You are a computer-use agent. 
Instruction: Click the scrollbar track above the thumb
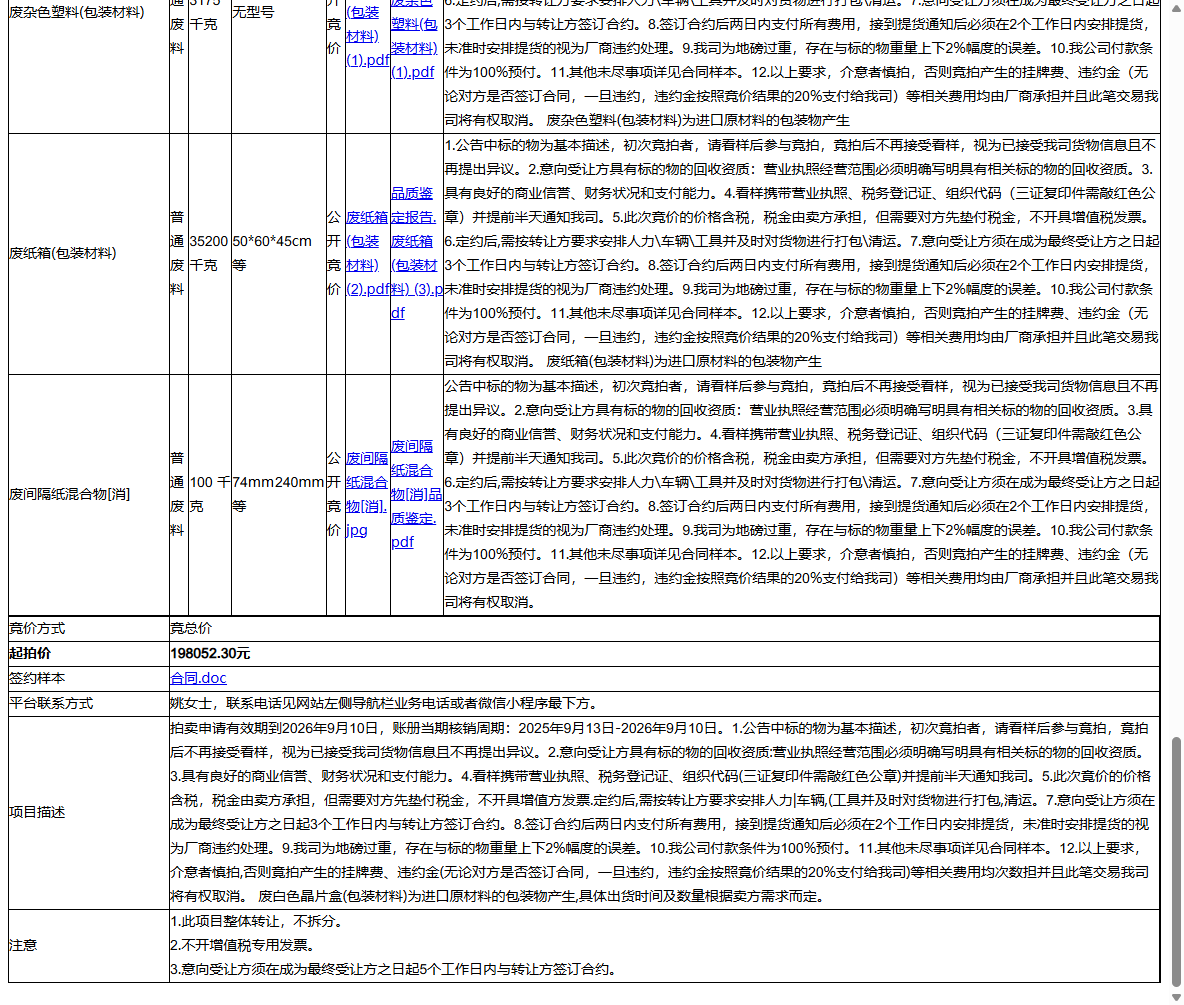(x=1176, y=400)
